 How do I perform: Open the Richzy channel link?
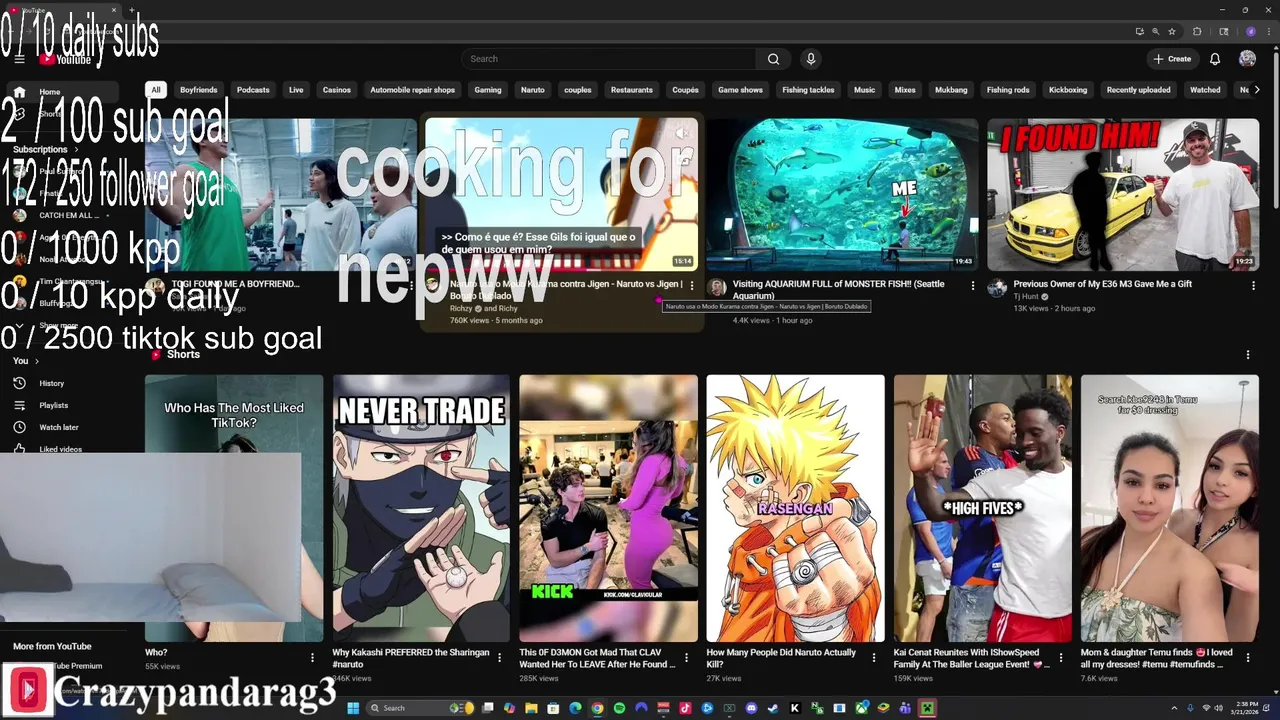(461, 309)
